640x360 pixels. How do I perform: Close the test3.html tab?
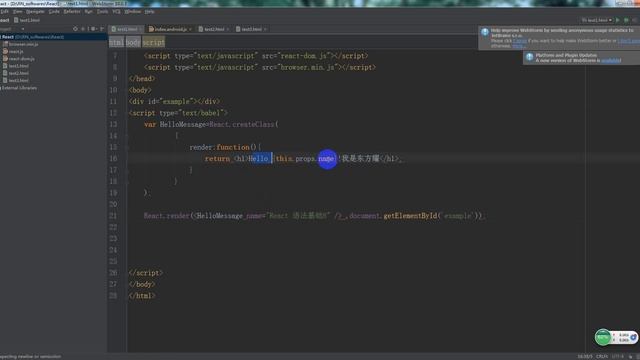coord(265,29)
